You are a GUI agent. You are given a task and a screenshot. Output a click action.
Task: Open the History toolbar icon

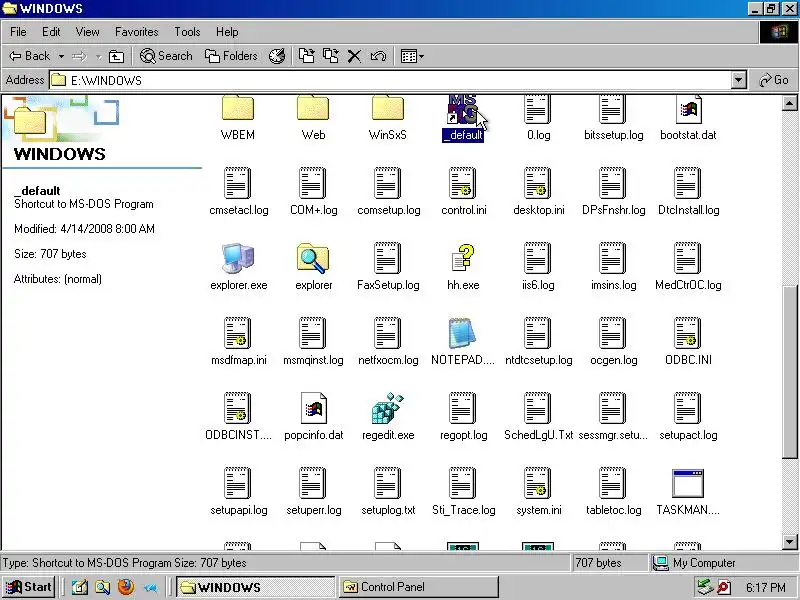277,56
